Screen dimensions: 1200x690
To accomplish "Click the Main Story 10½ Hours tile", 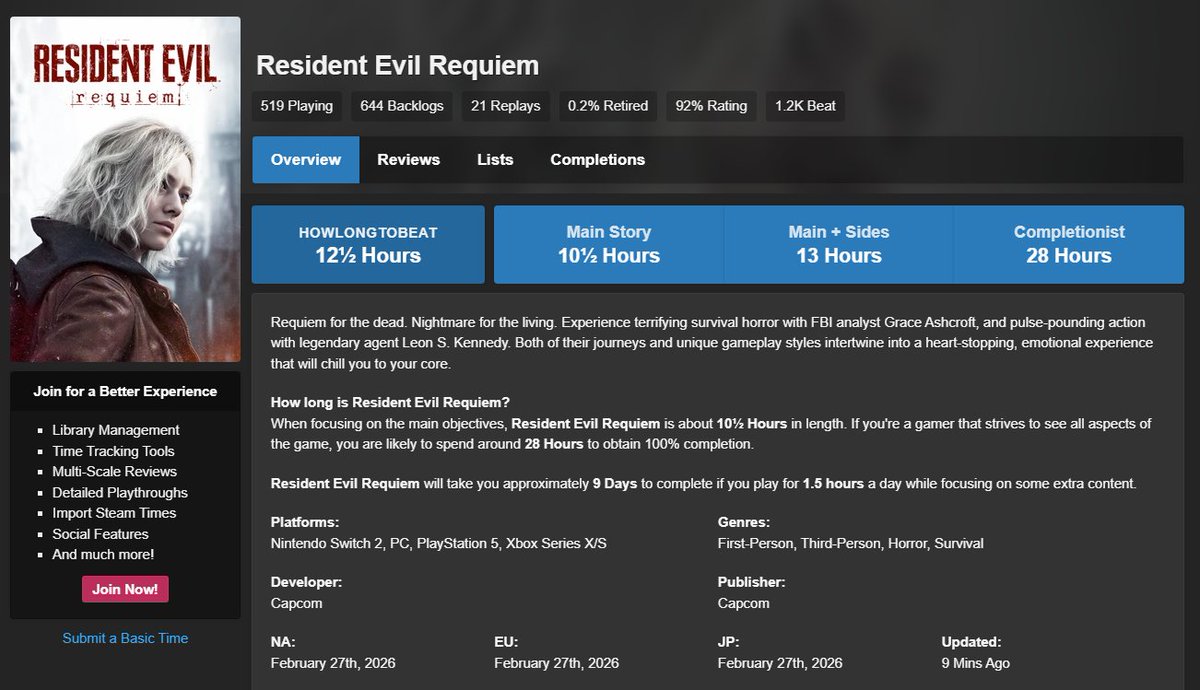I will point(609,245).
